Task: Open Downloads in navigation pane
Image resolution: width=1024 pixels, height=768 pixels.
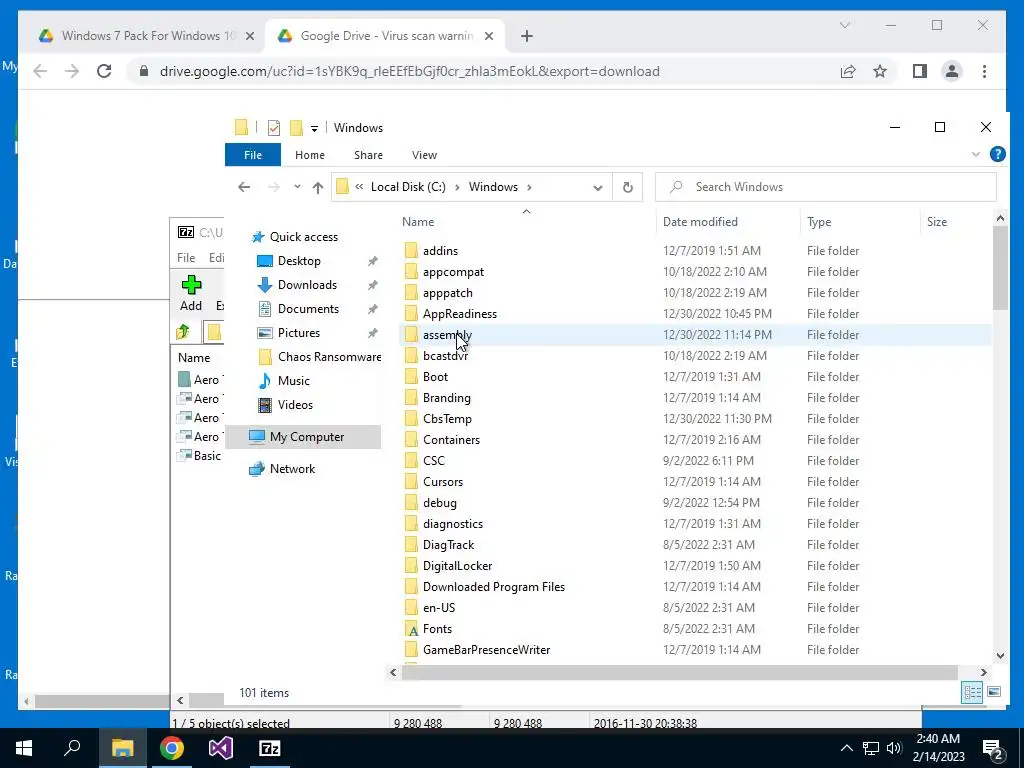Action: coord(307,285)
